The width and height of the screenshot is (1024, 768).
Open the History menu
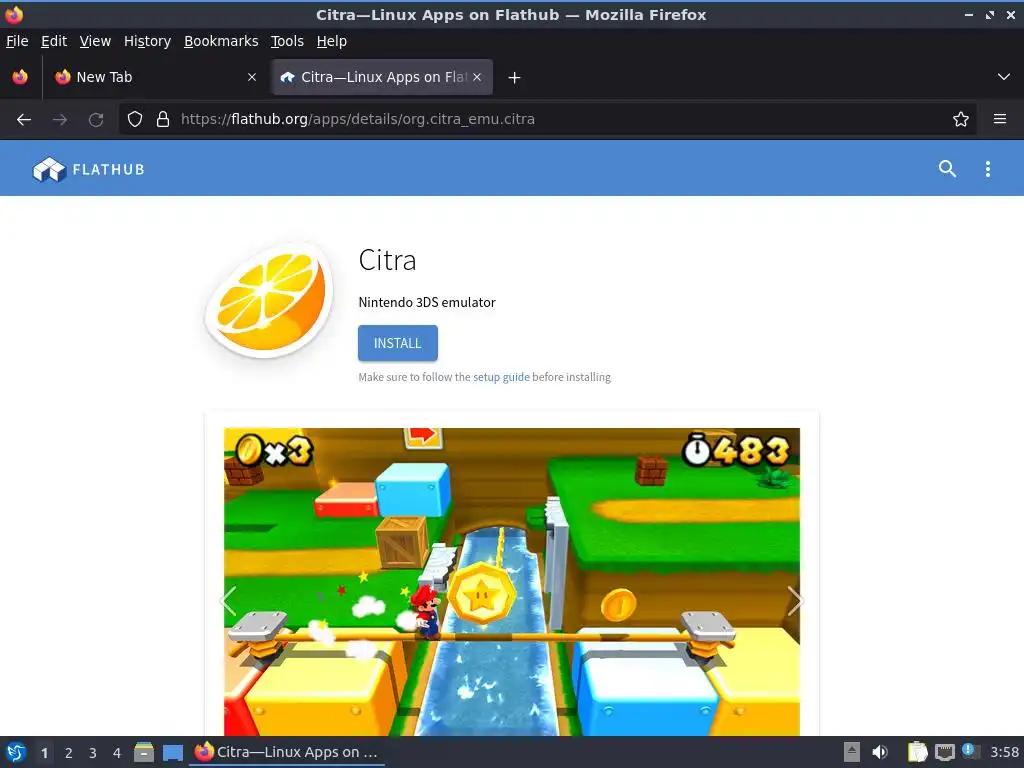(148, 41)
